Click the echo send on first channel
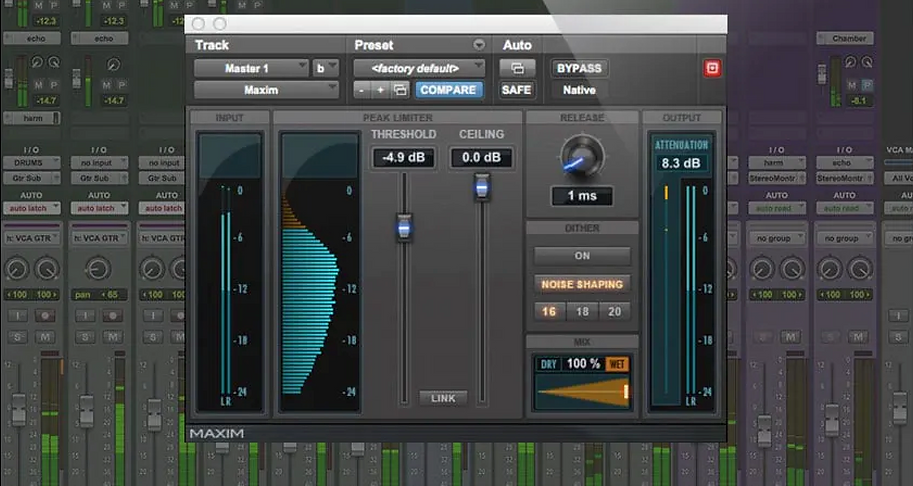The width and height of the screenshot is (913, 486). pos(32,38)
